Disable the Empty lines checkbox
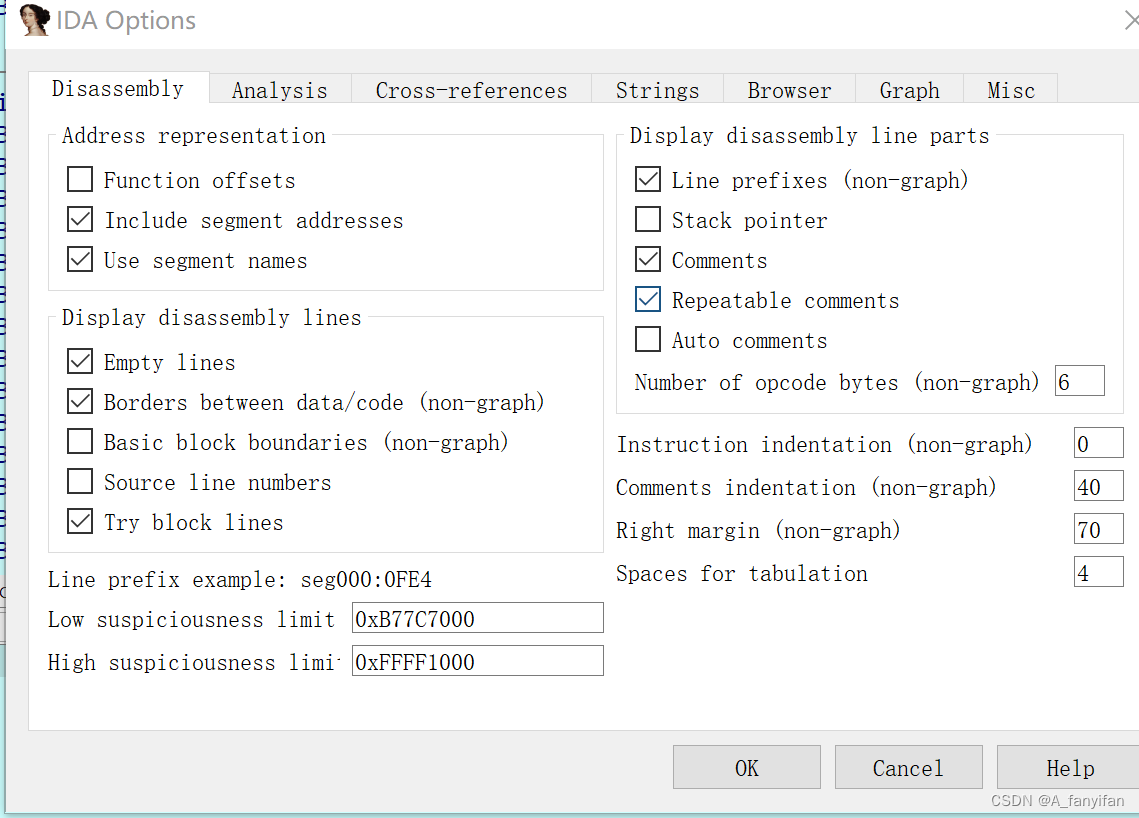The image size is (1139, 818). pyautogui.click(x=80, y=361)
